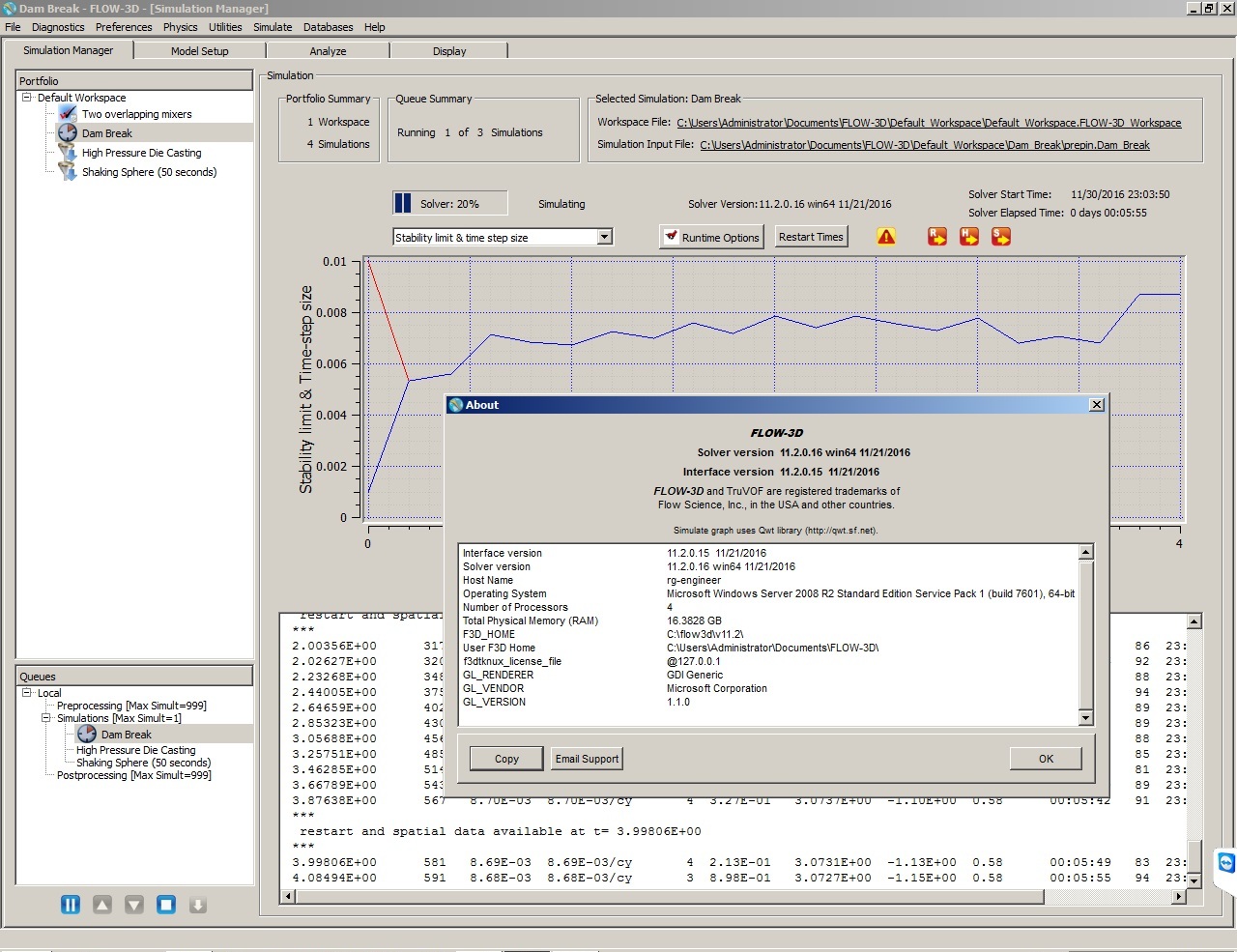Open the Utilities menu

[x=225, y=27]
